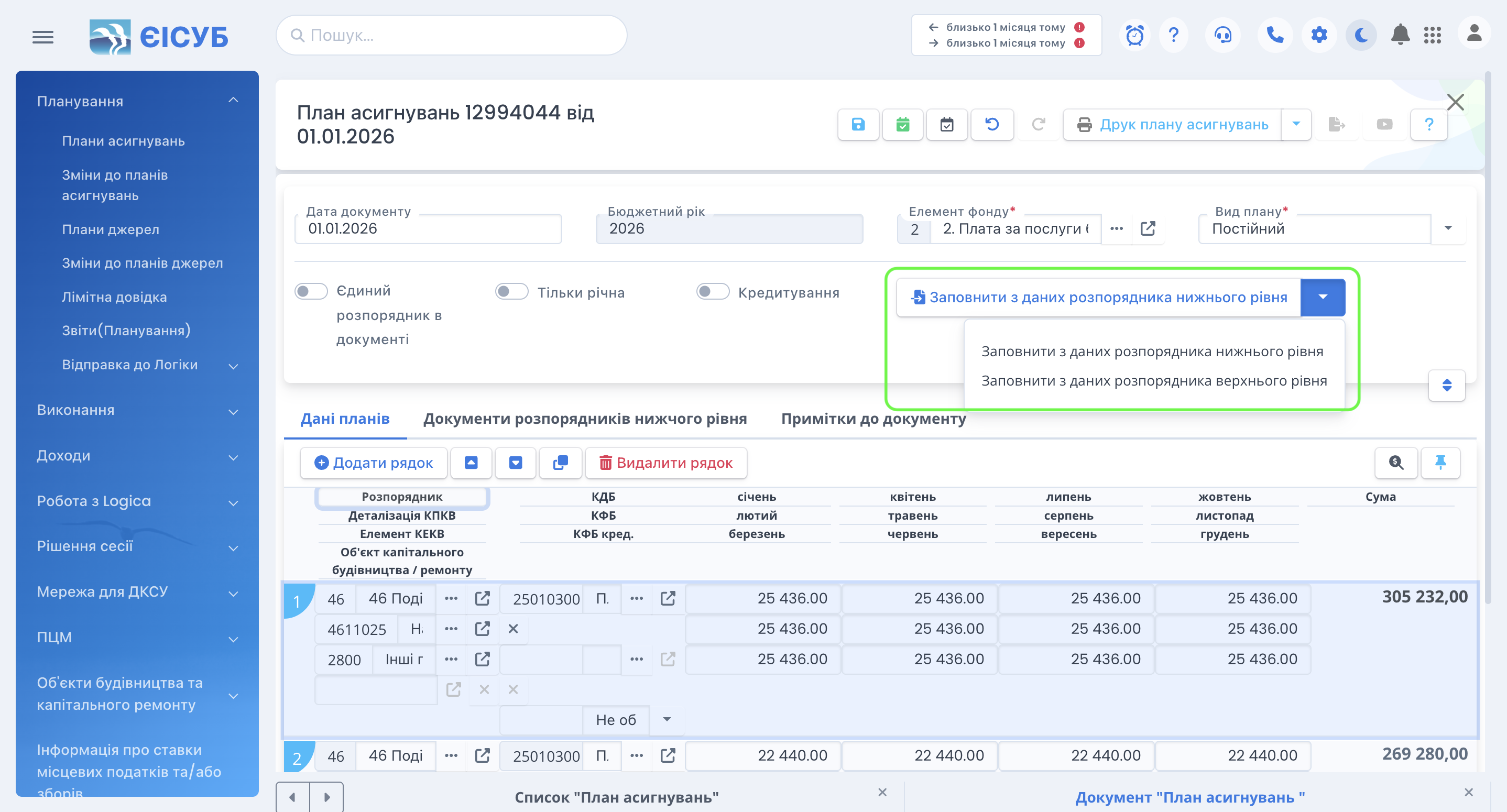Click the magnifier search icon above the table
This screenshot has height=812, width=1507.
[1396, 463]
